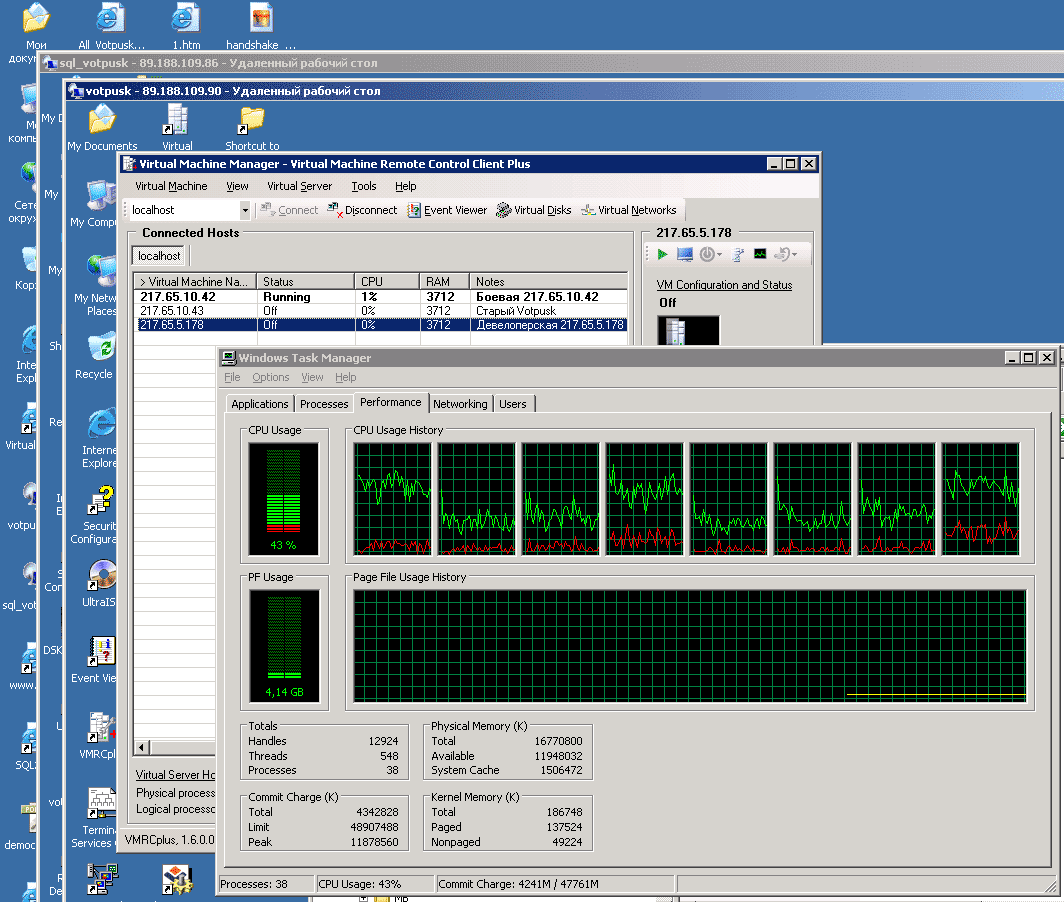
Task: Click Disconnect in Virtual Machine Manager toolbar
Action: 362,210
